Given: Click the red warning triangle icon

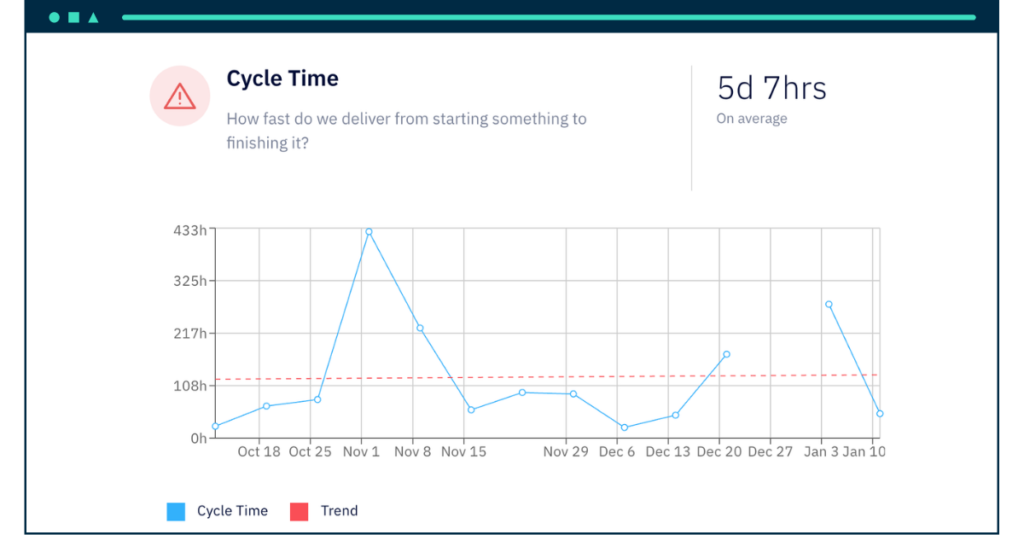Looking at the screenshot, I should (x=180, y=97).
